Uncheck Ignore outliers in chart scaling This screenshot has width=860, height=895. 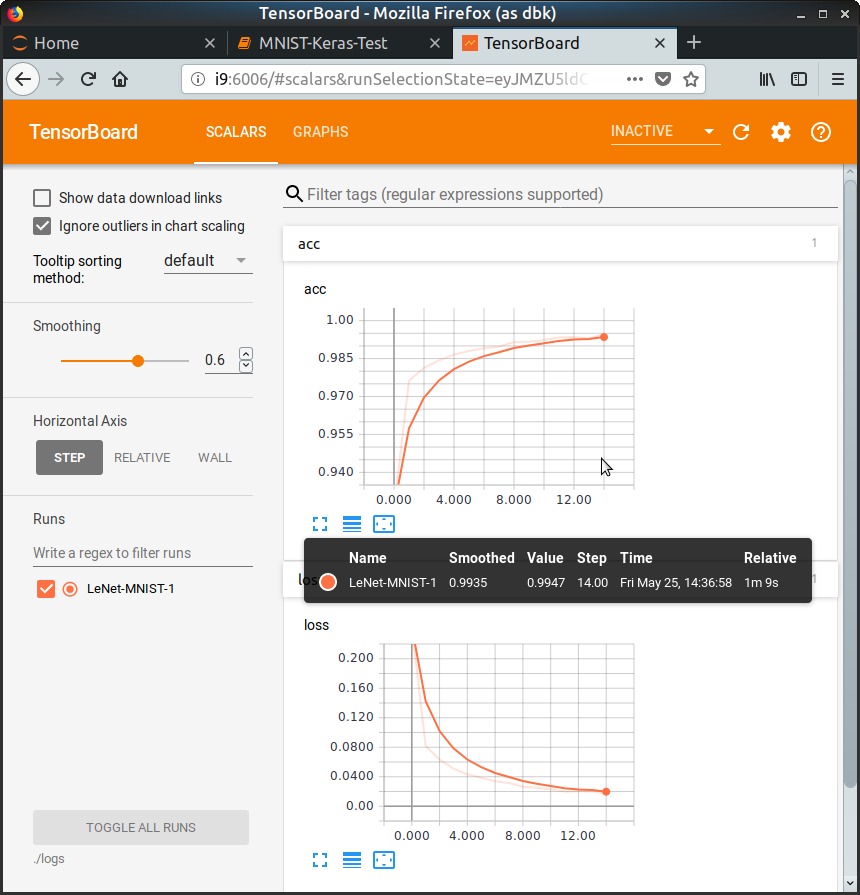tap(42, 226)
